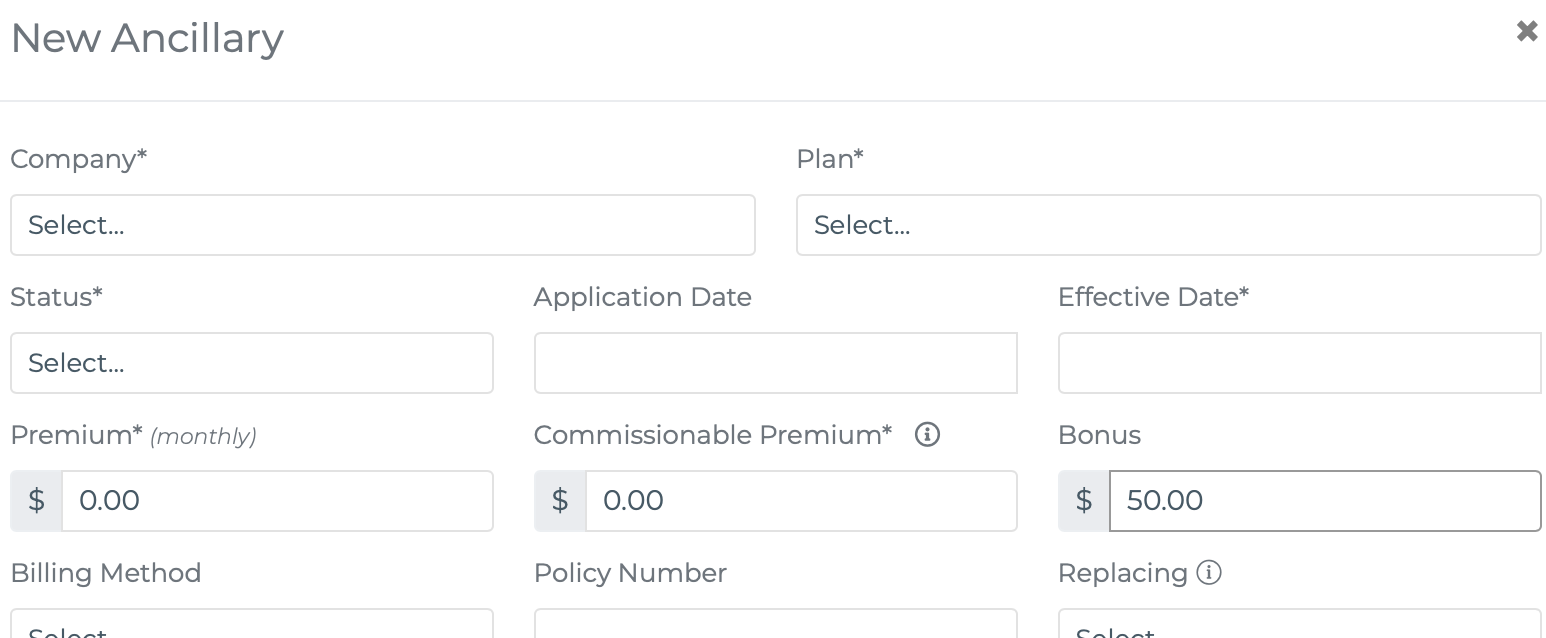Focus the Effective Date field
Image resolution: width=1546 pixels, height=638 pixels.
pos(1300,363)
